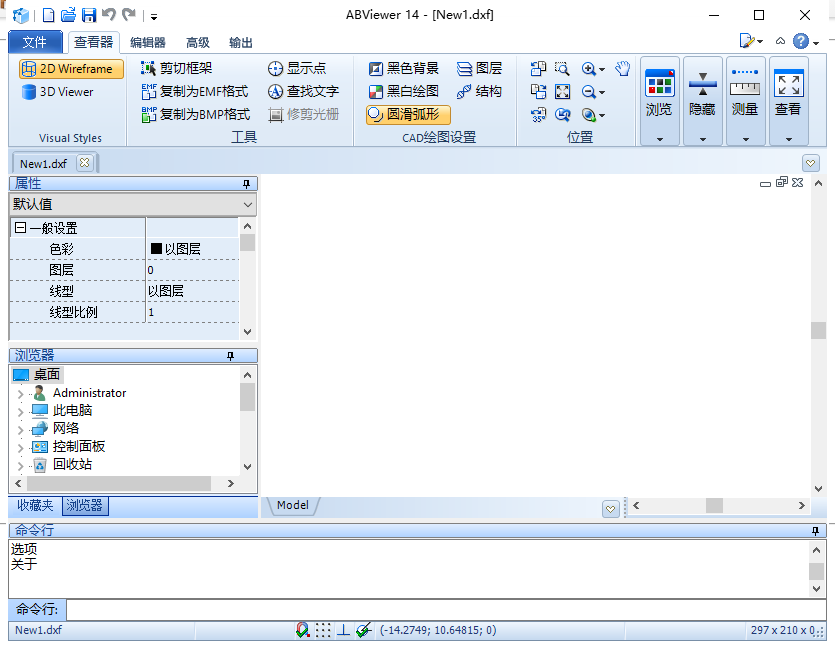835x648 pixels.
Task: Click the 测量 measure button
Action: pyautogui.click(x=745, y=99)
